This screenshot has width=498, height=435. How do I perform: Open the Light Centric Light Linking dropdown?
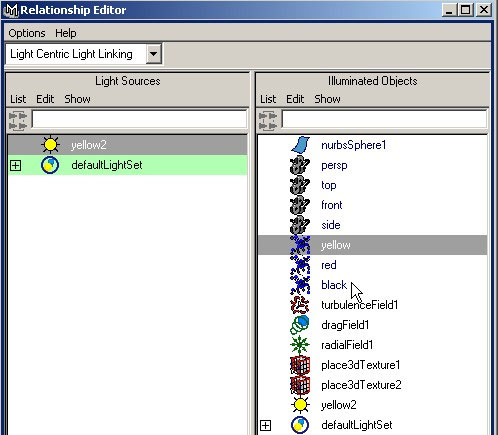click(153, 54)
